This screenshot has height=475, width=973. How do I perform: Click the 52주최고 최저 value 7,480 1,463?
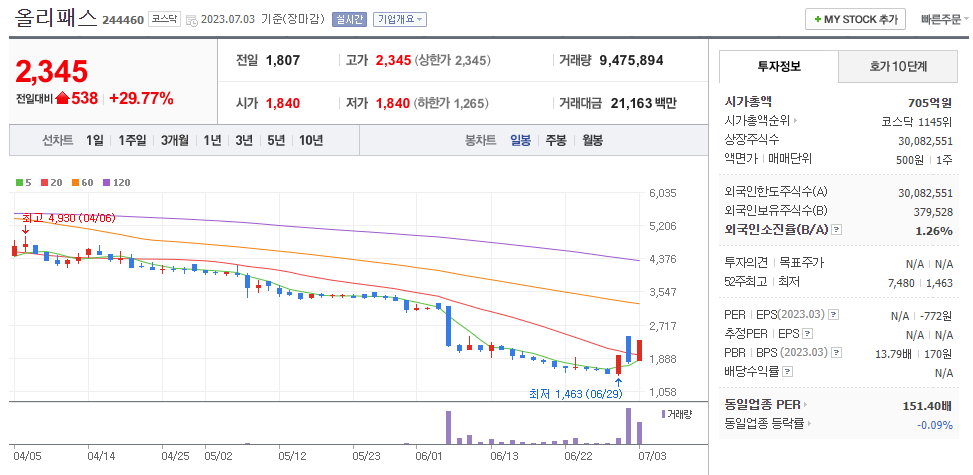point(920,283)
